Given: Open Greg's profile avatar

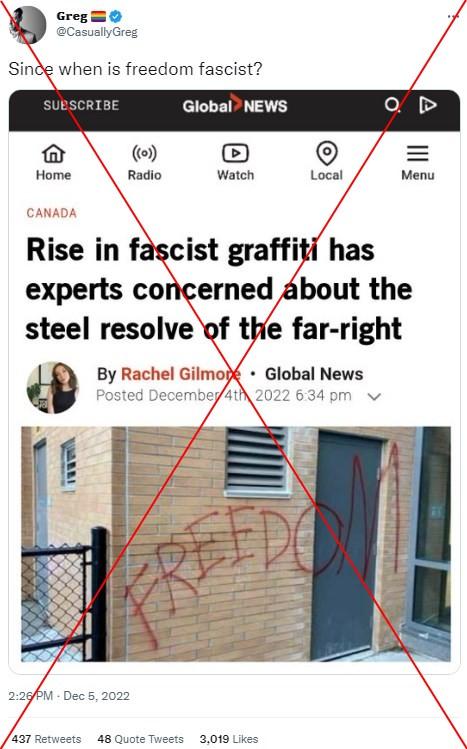Looking at the screenshot, I should [27, 25].
